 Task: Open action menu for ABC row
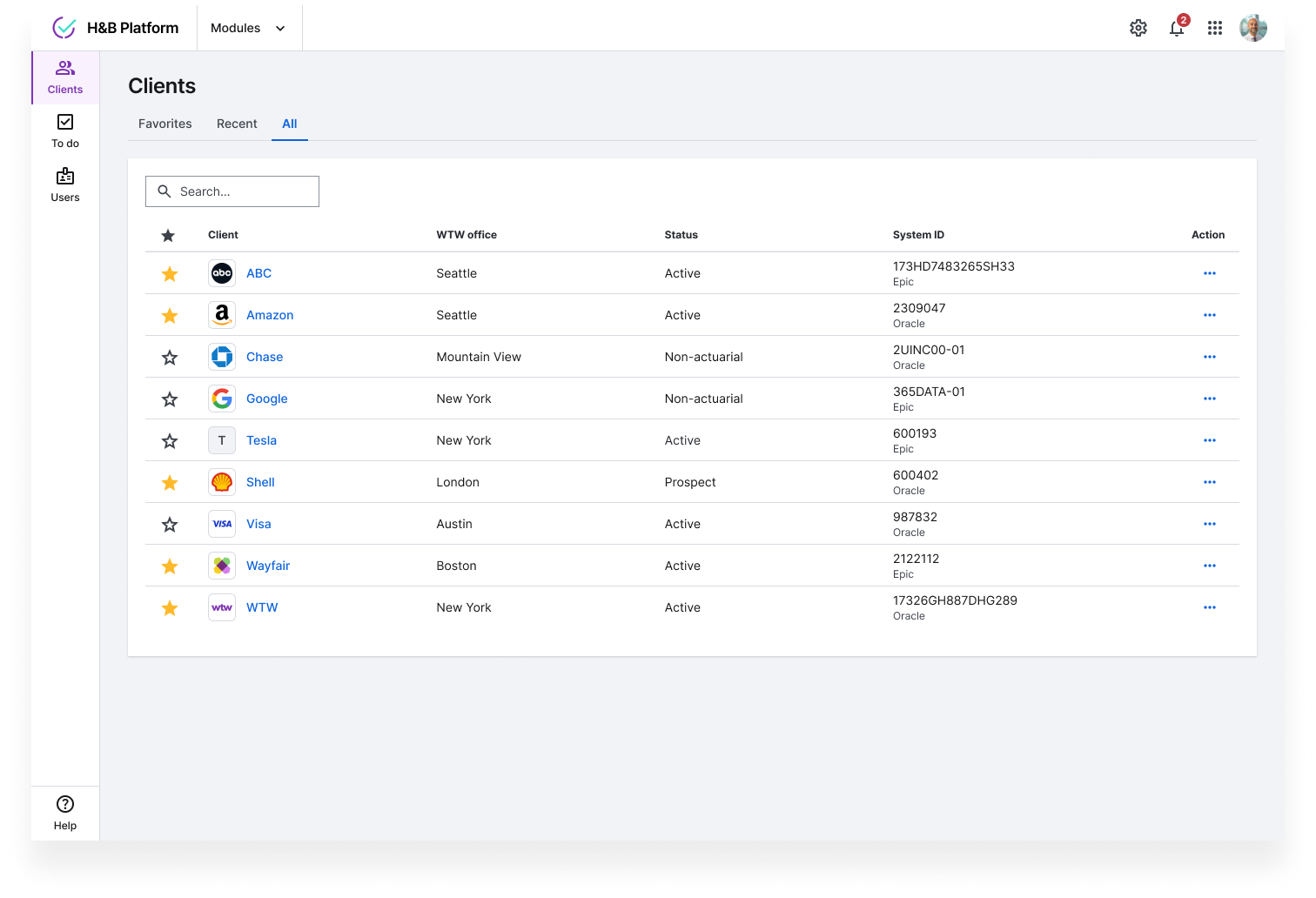[x=1210, y=273]
